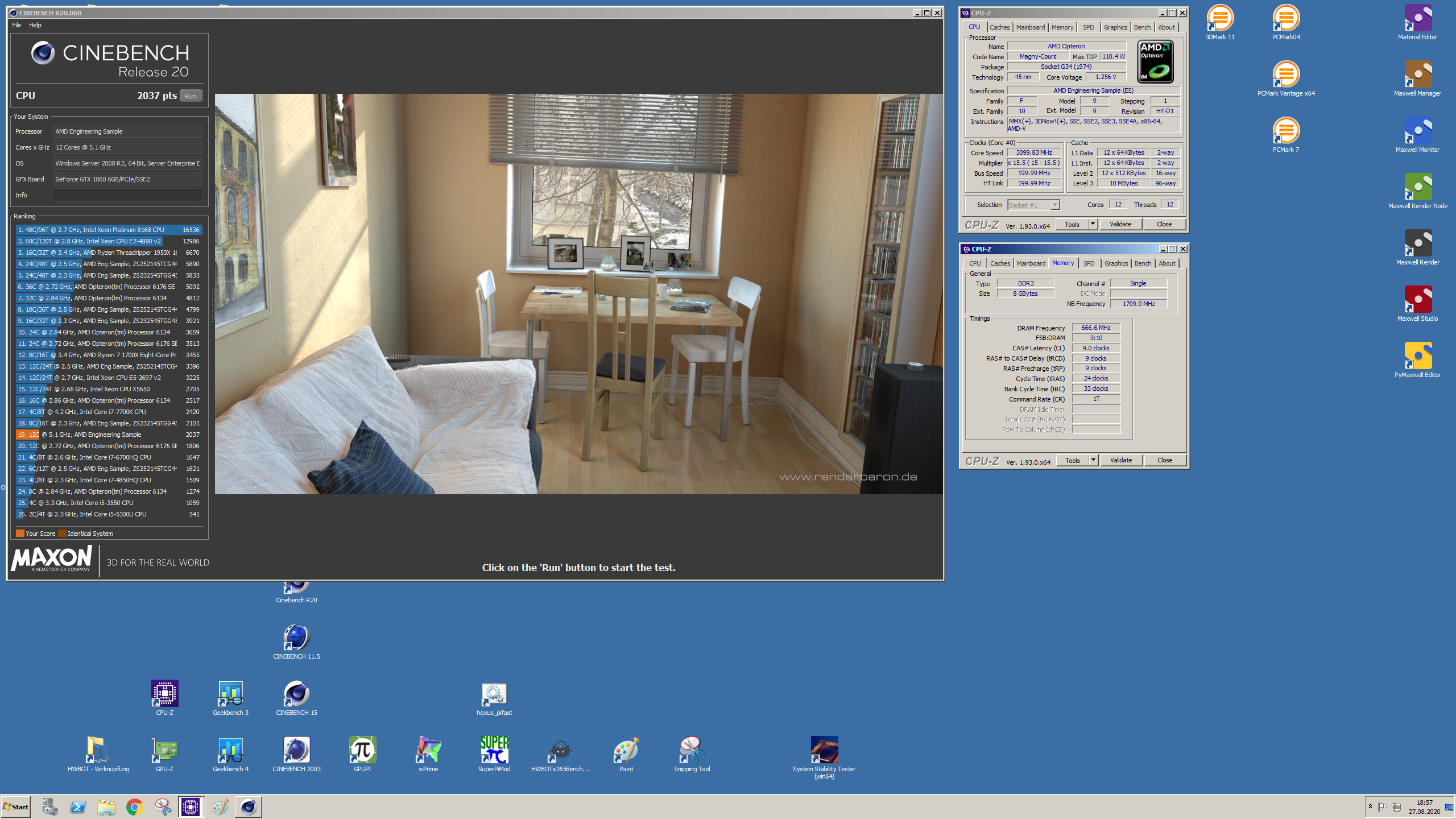This screenshot has height=819, width=1456.
Task: Open Socket #1 selection dropdown
Action: click(x=1034, y=205)
